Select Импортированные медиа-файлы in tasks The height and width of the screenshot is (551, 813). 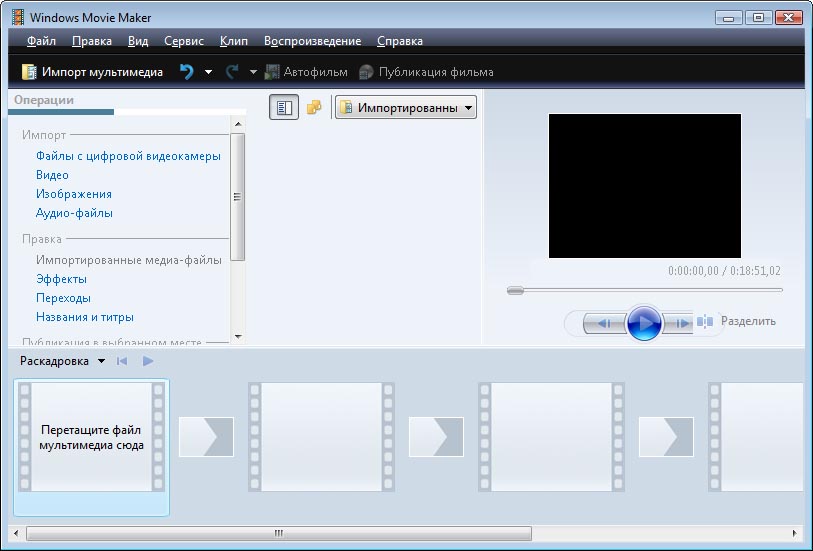pos(129,260)
